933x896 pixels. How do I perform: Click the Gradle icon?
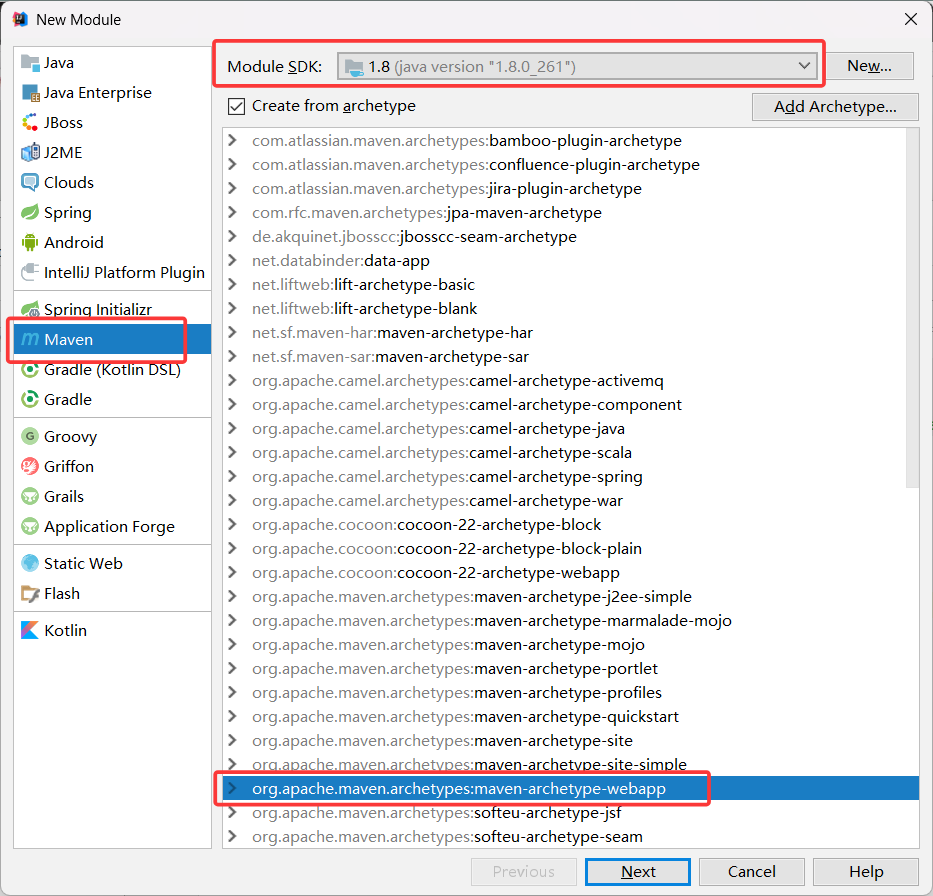click(x=30, y=399)
